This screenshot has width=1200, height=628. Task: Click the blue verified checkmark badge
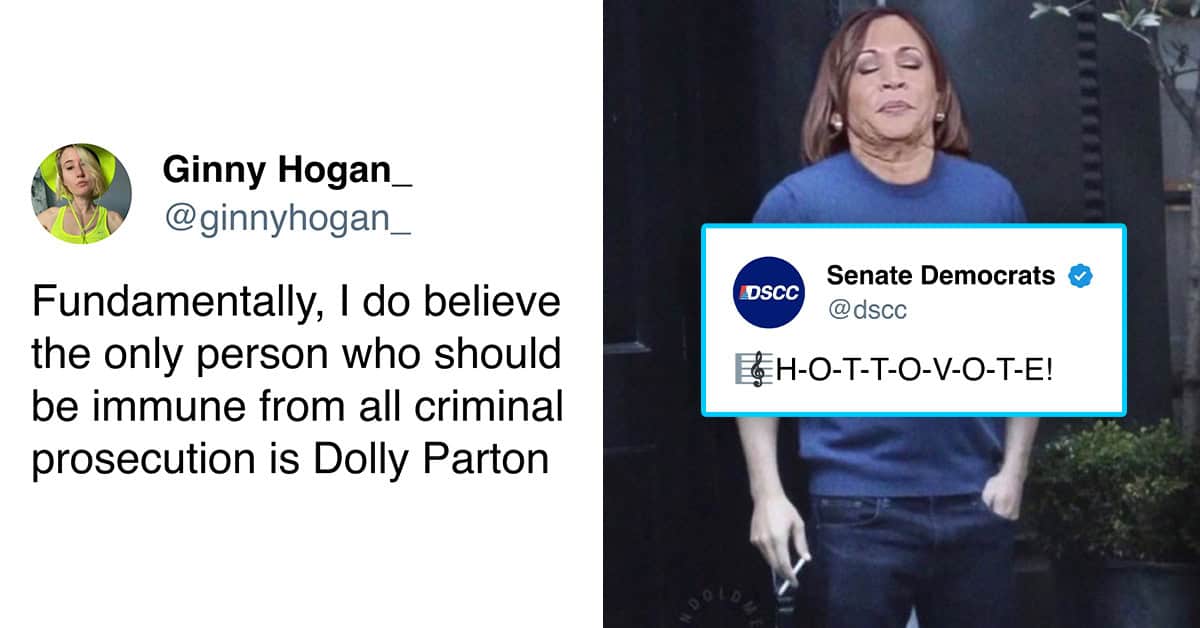(1079, 276)
